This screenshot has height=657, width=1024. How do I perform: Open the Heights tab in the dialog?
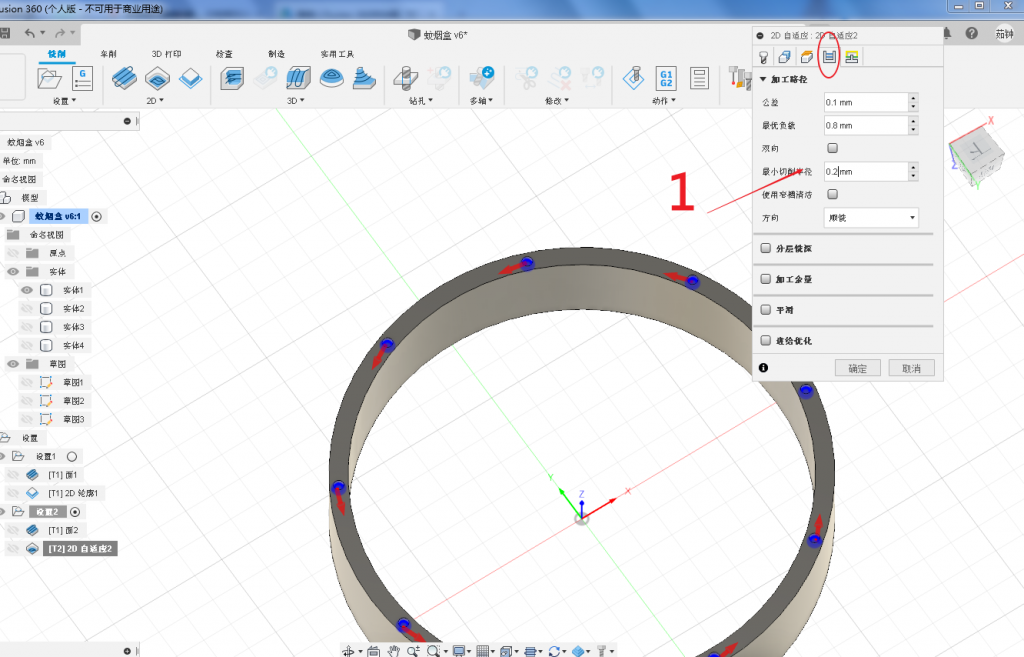coord(807,57)
